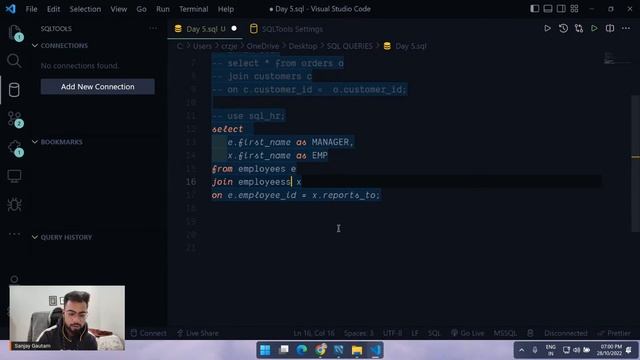Toggle Primary Side Bar layout icon

point(534,9)
